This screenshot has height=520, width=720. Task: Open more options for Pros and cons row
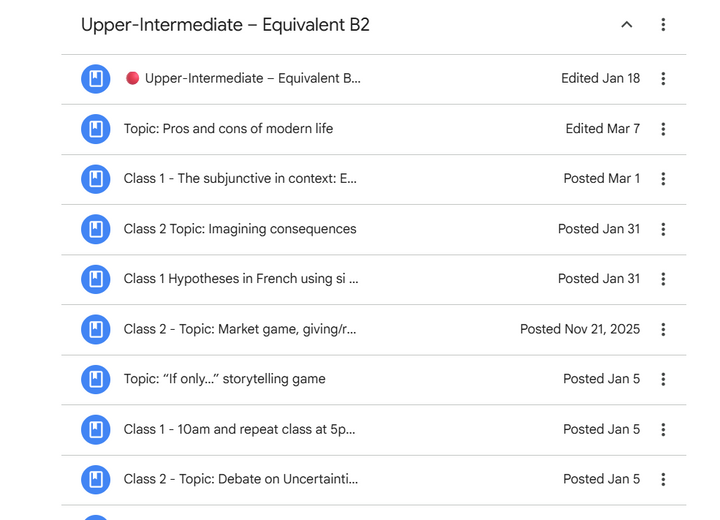coord(663,129)
